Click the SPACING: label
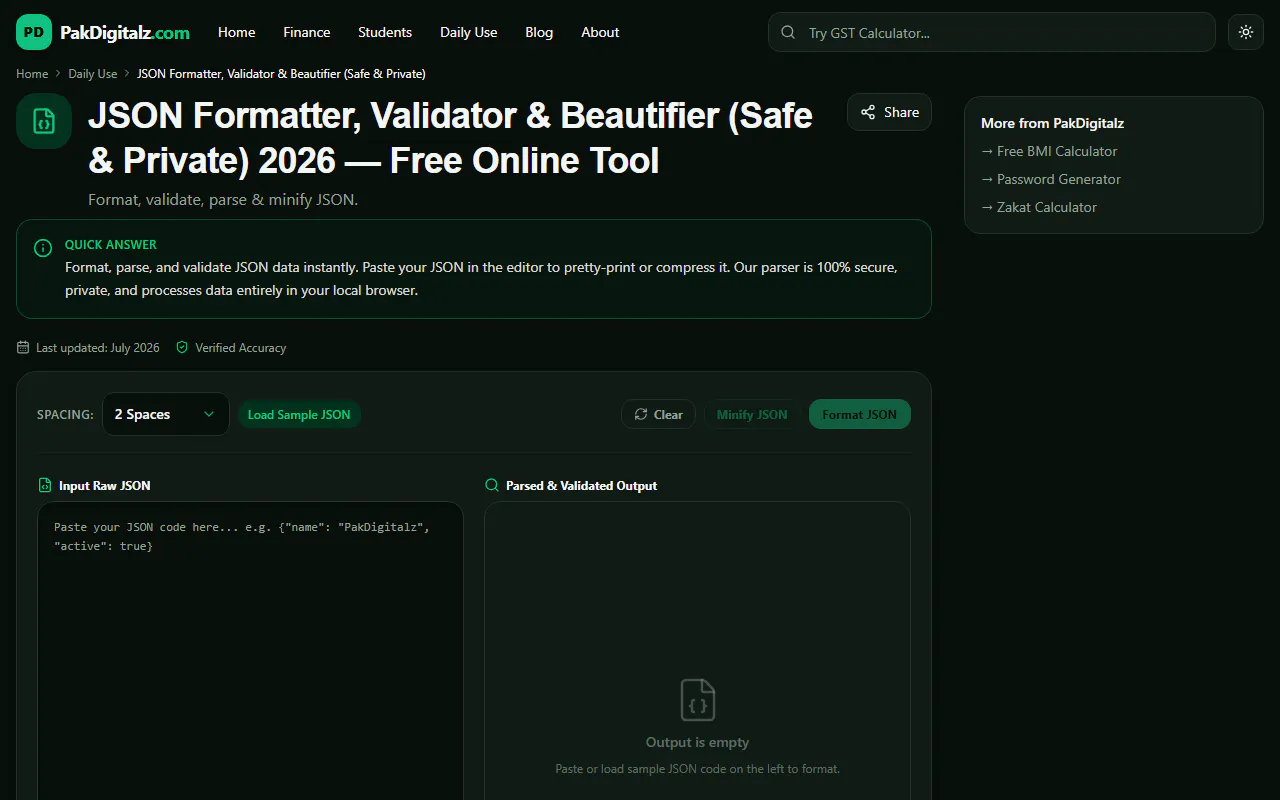The image size is (1280, 800). pyautogui.click(x=65, y=414)
